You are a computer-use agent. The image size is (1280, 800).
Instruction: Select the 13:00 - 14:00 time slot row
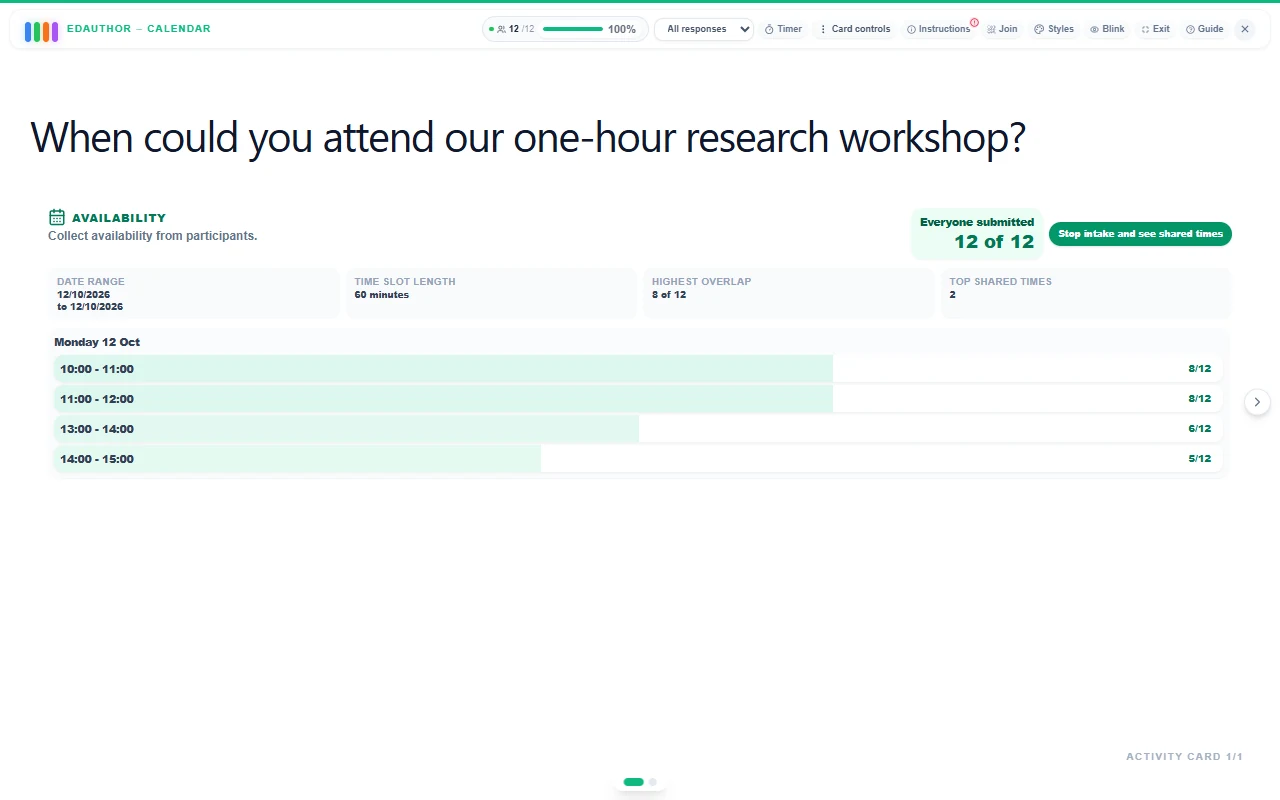[638, 429]
